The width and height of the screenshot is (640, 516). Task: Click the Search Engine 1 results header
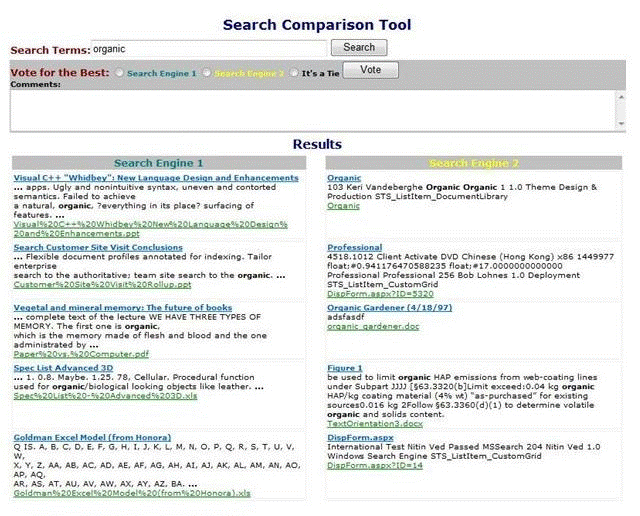click(x=159, y=163)
